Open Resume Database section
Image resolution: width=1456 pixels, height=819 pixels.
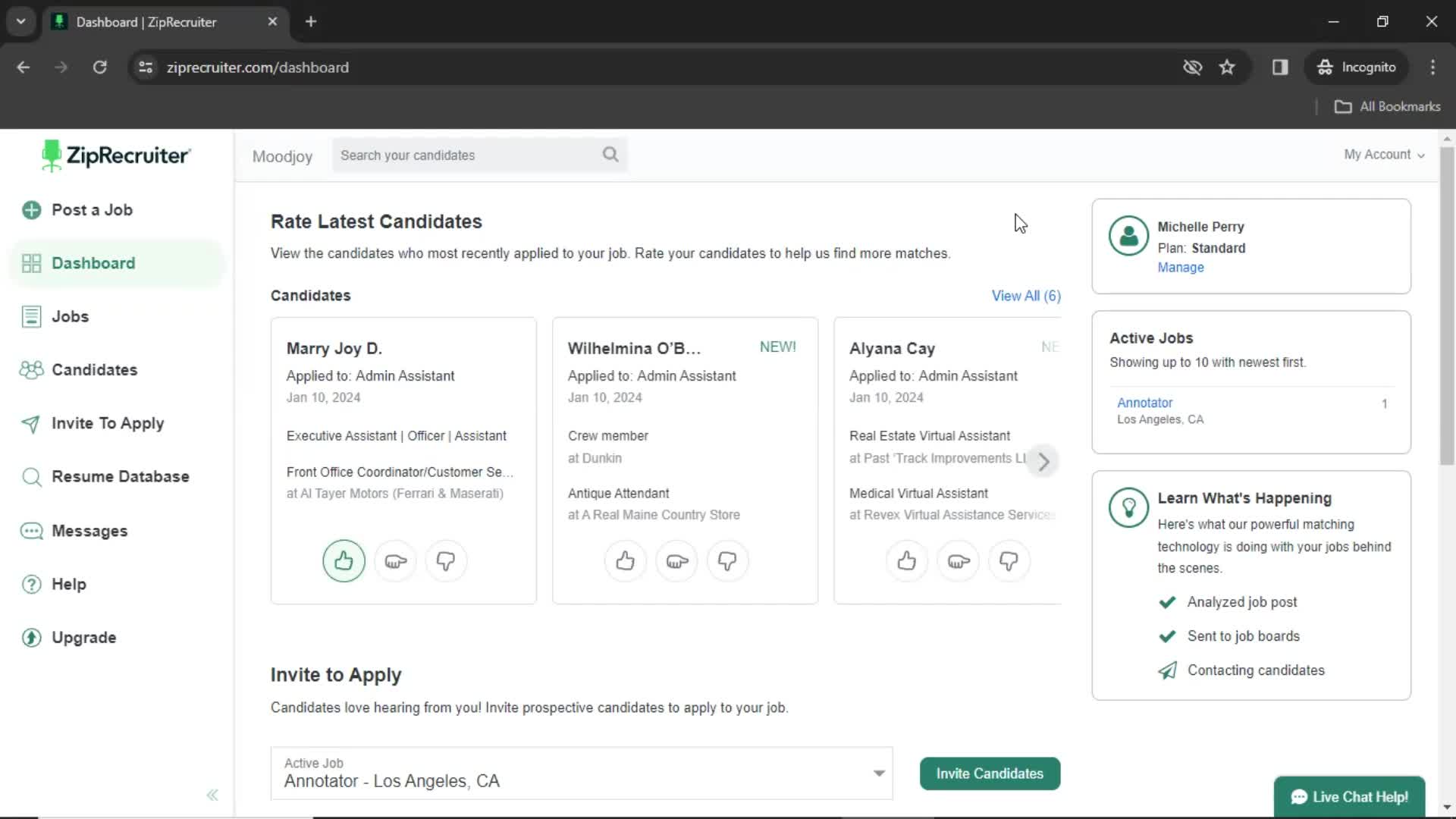click(x=120, y=476)
